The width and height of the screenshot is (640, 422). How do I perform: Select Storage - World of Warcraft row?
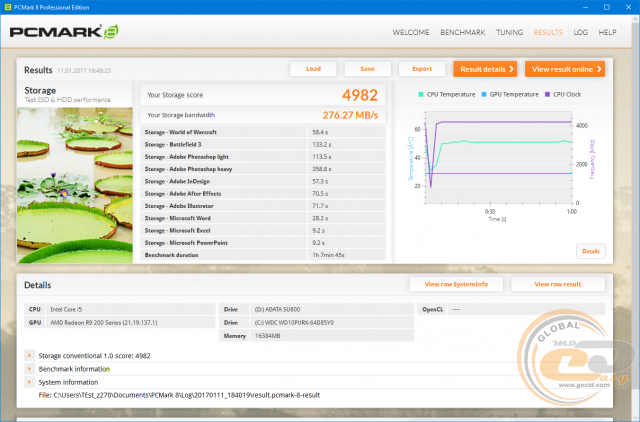(x=263, y=132)
